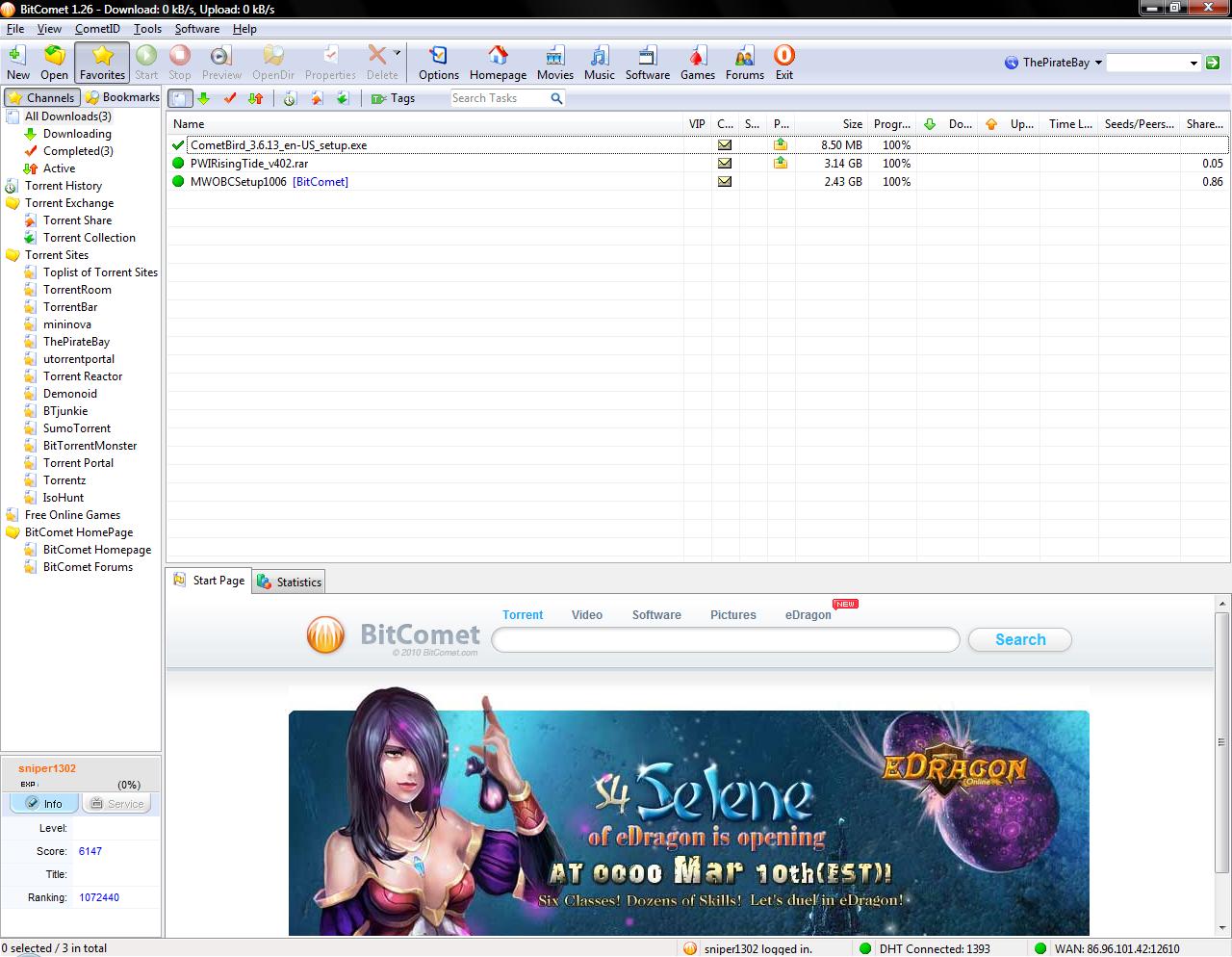
Task: Sort by the Size column header
Action: [830, 124]
